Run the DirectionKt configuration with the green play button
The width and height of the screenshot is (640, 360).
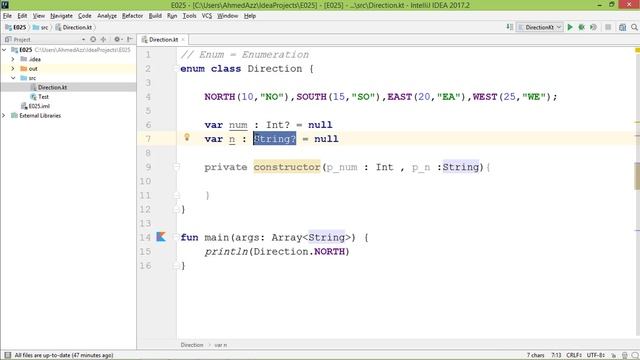tap(570, 27)
